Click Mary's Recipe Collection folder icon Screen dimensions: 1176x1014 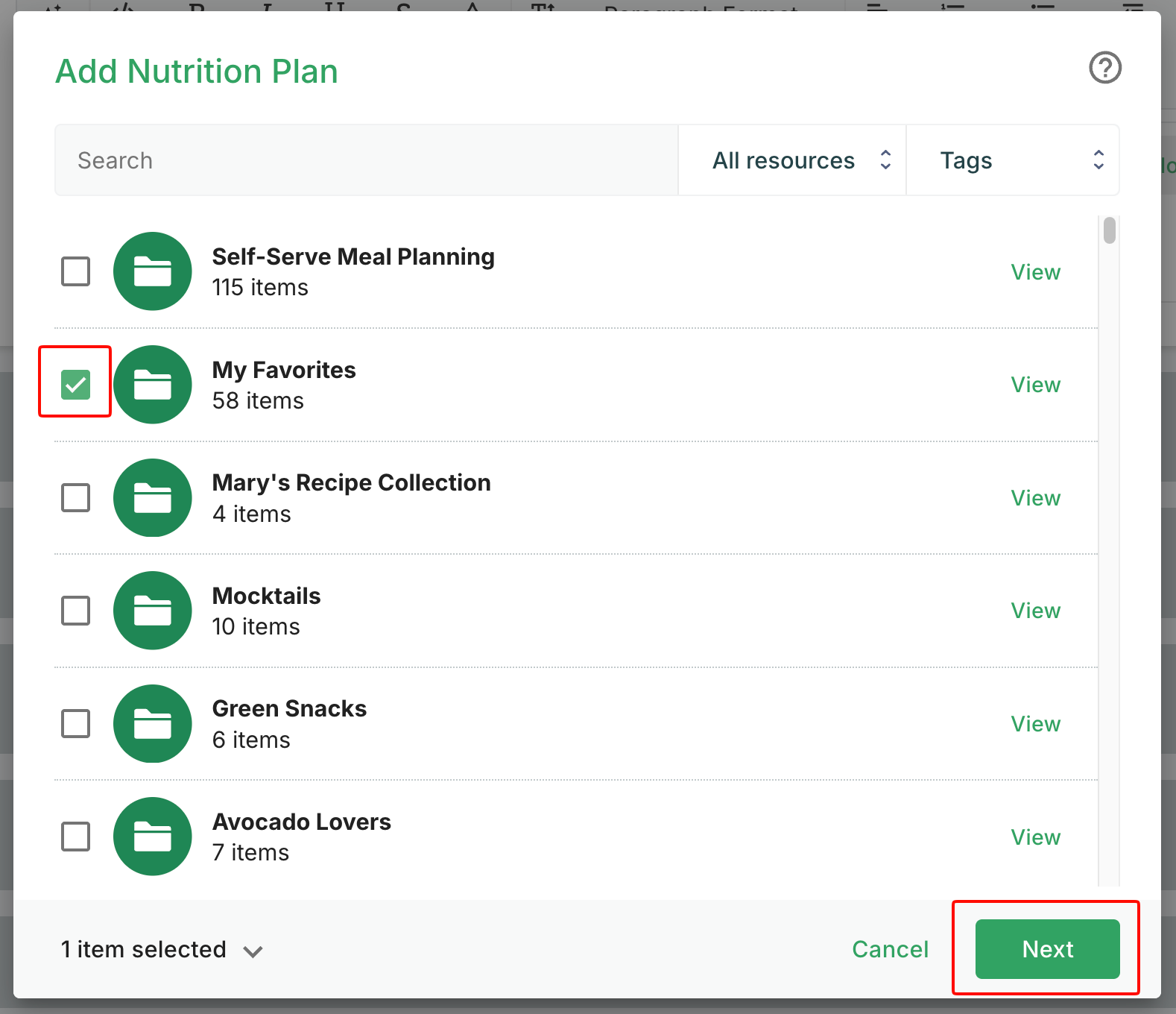pos(153,497)
